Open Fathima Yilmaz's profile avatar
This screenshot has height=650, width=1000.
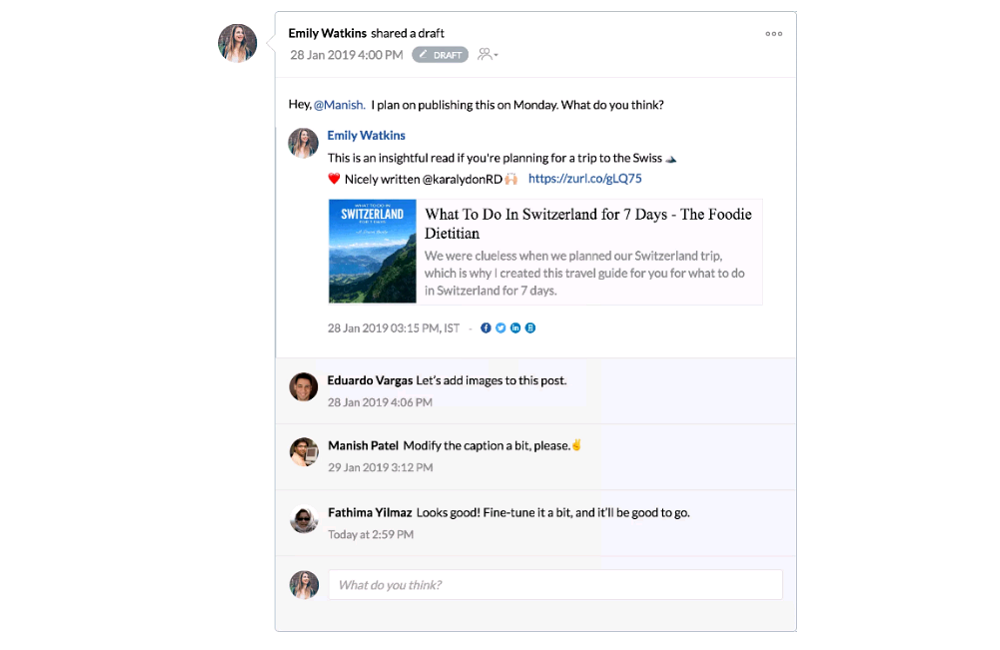[x=304, y=519]
